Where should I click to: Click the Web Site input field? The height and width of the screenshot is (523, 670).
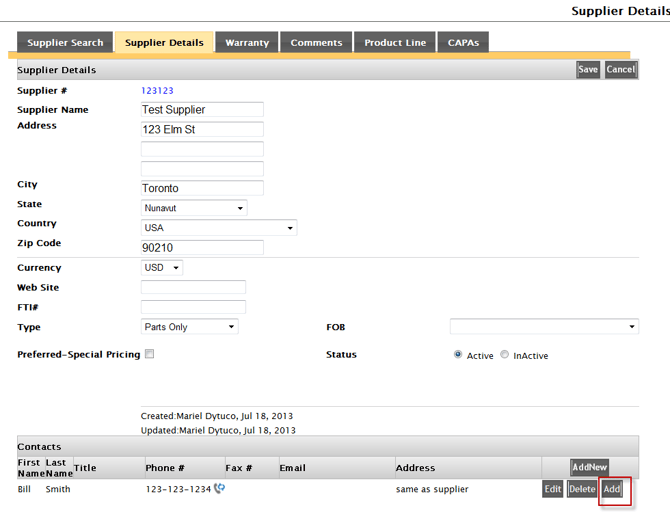(x=193, y=288)
